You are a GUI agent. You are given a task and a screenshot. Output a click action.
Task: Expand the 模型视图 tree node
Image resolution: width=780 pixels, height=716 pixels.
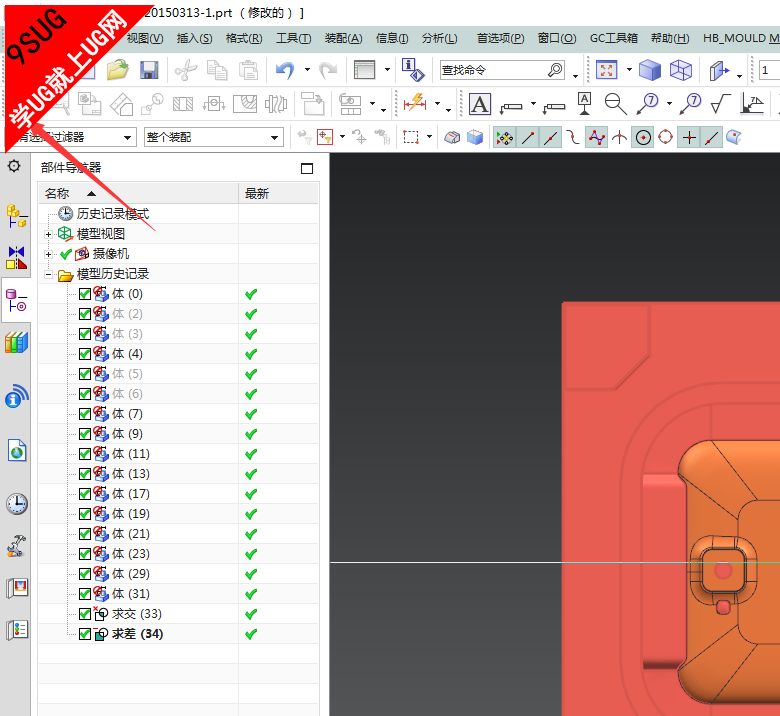(48, 234)
